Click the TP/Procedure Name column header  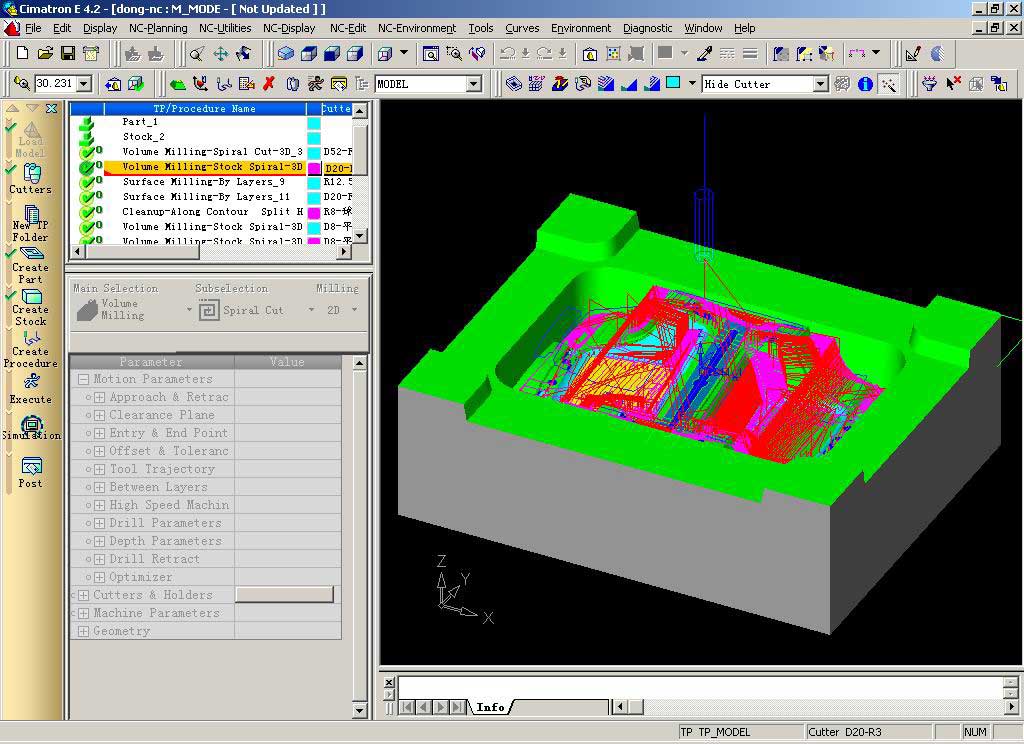(x=204, y=108)
